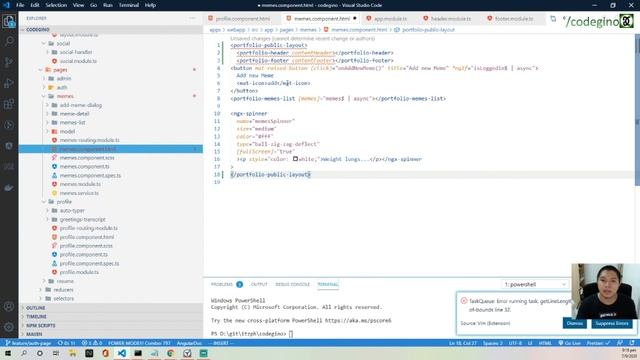Click Spaces: 2 in the status bar
This screenshot has width=640, height=360.
point(493,343)
